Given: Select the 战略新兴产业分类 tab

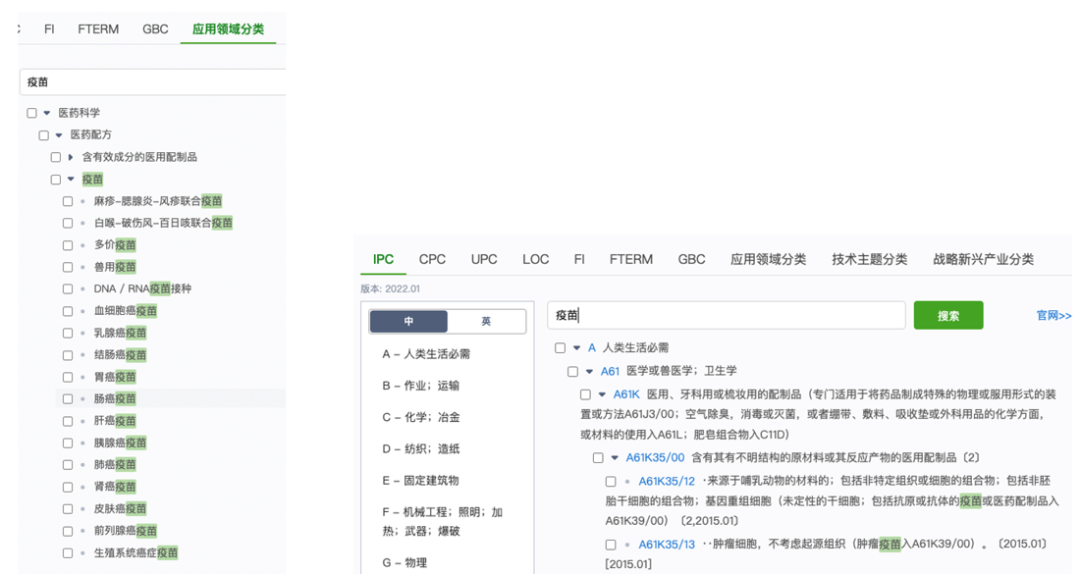Looking at the screenshot, I should [983, 259].
